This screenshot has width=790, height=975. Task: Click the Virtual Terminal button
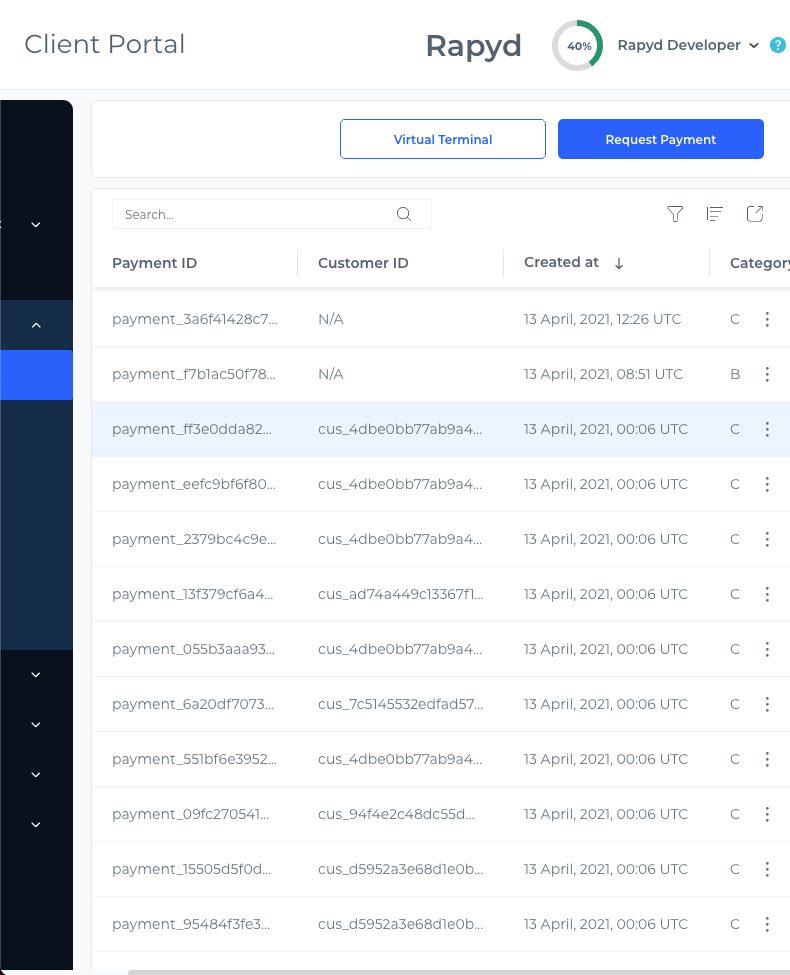coord(443,139)
